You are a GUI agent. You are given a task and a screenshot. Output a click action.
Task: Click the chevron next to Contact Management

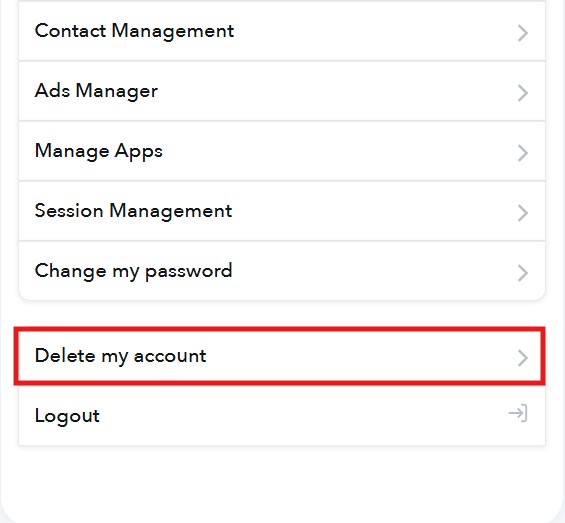tap(522, 33)
